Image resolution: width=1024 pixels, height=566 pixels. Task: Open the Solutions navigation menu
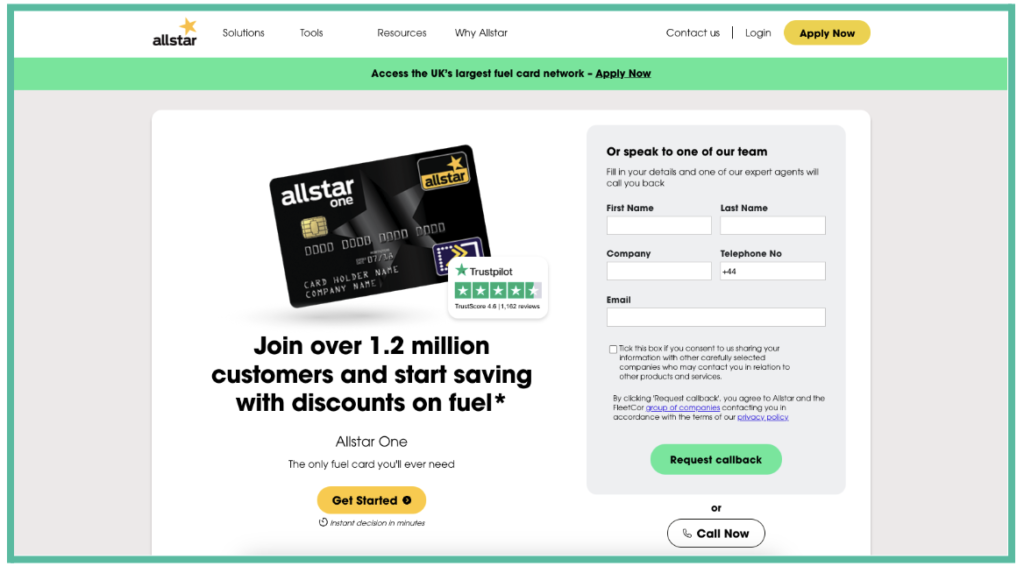[x=243, y=33]
